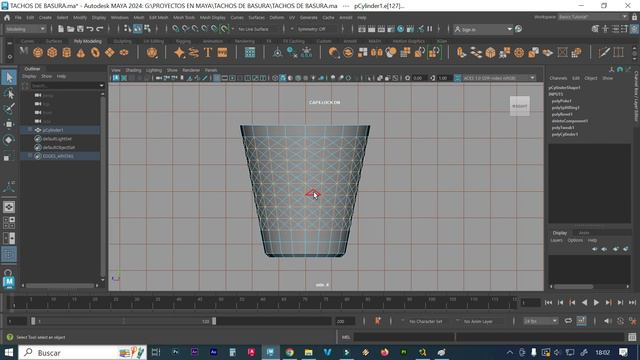Toggle the highlighted snap magnet icon
This screenshot has width=640, height=360.
(x=224, y=29)
